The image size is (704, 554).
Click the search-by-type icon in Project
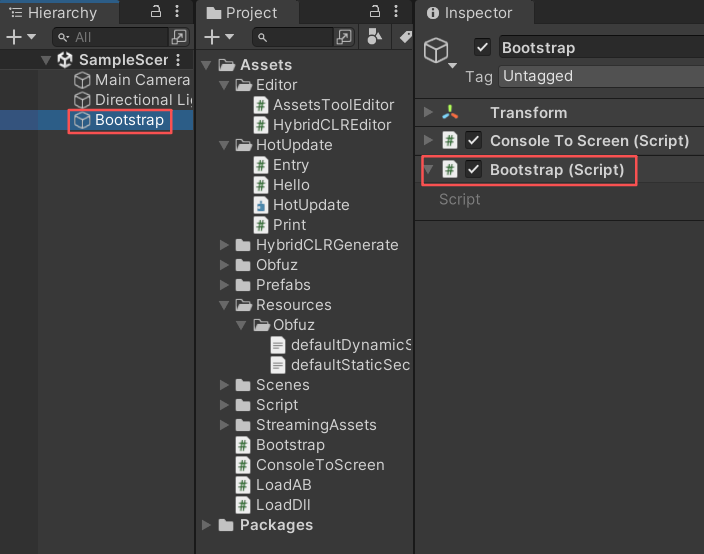click(x=375, y=37)
